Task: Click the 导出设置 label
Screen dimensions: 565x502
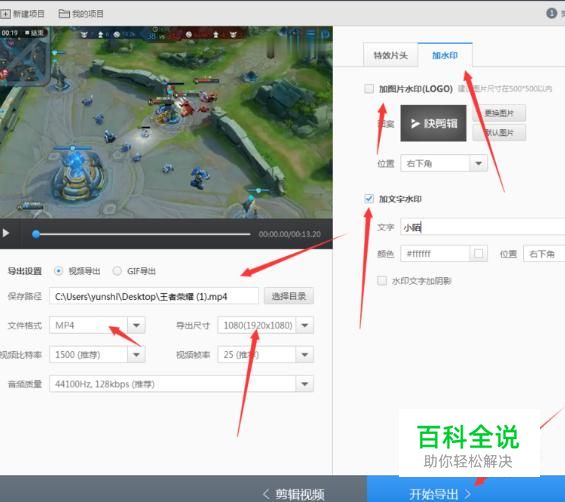Action: 25,271
